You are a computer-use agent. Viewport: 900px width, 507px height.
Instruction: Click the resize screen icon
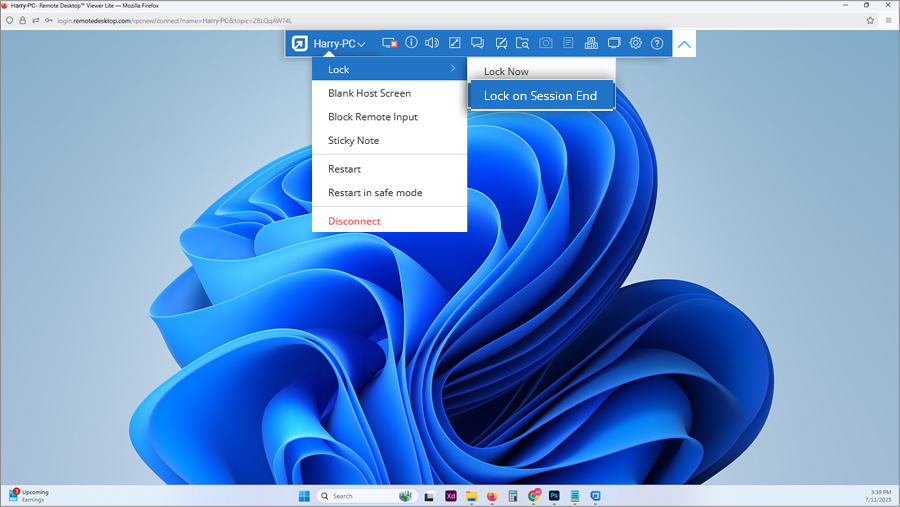[455, 43]
